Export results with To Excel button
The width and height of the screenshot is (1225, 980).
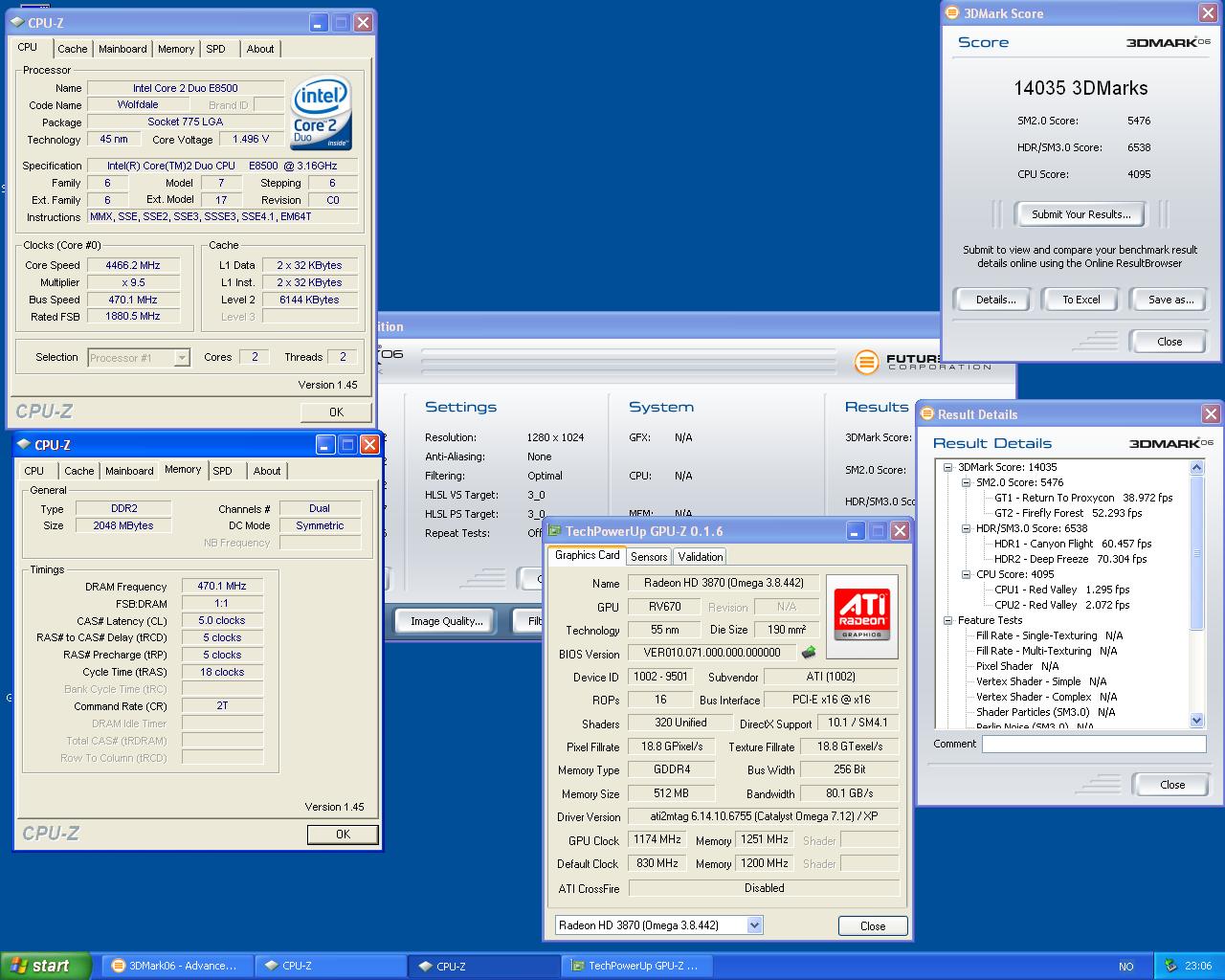[1081, 300]
